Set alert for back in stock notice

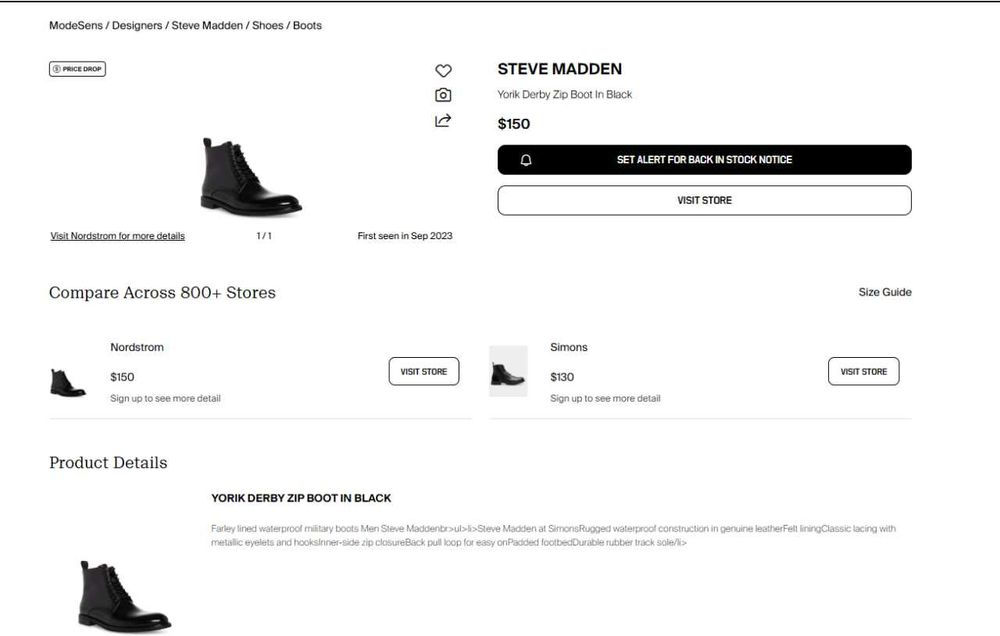(x=704, y=160)
